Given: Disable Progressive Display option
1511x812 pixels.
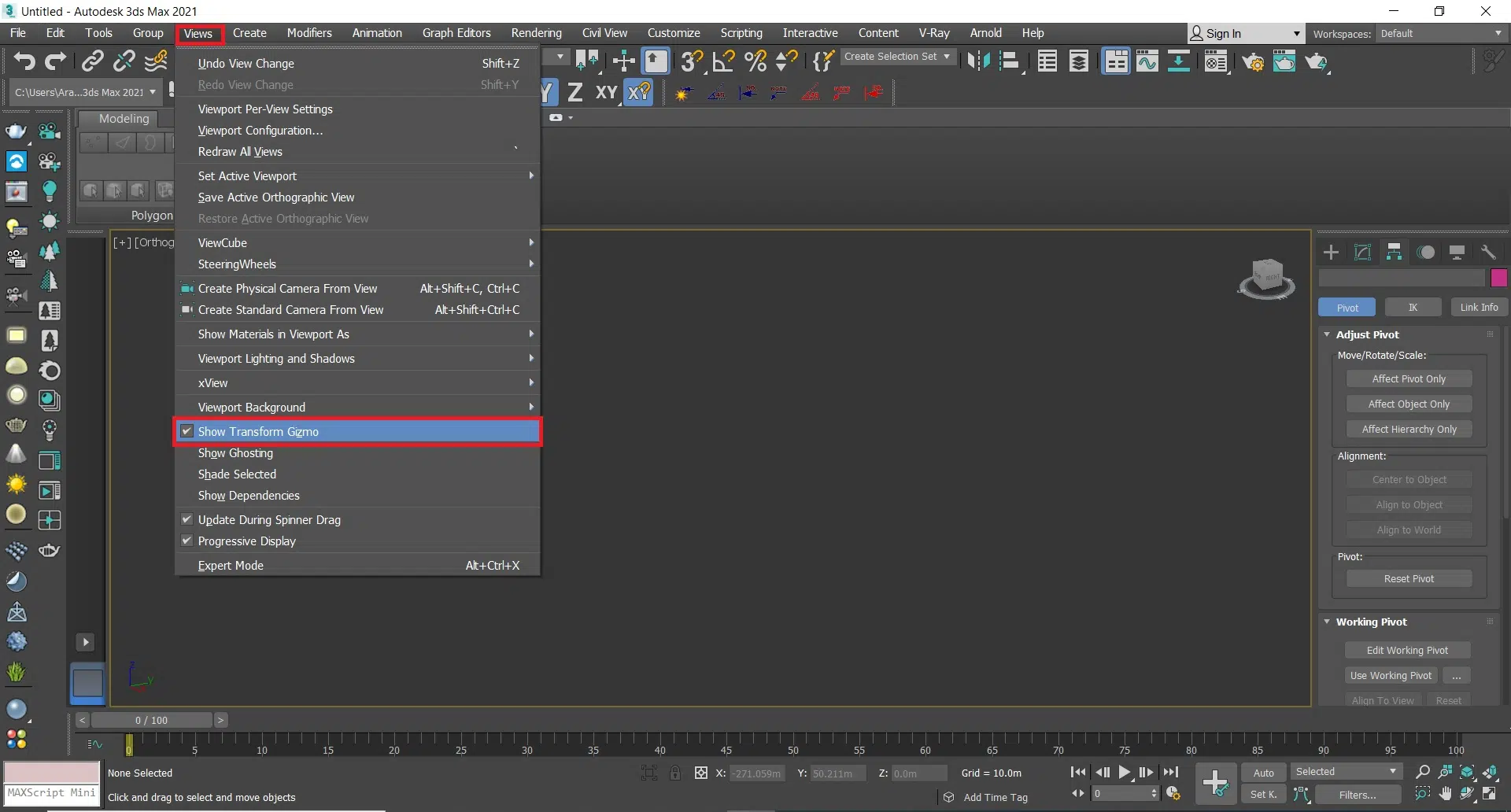Looking at the screenshot, I should pyautogui.click(x=246, y=541).
